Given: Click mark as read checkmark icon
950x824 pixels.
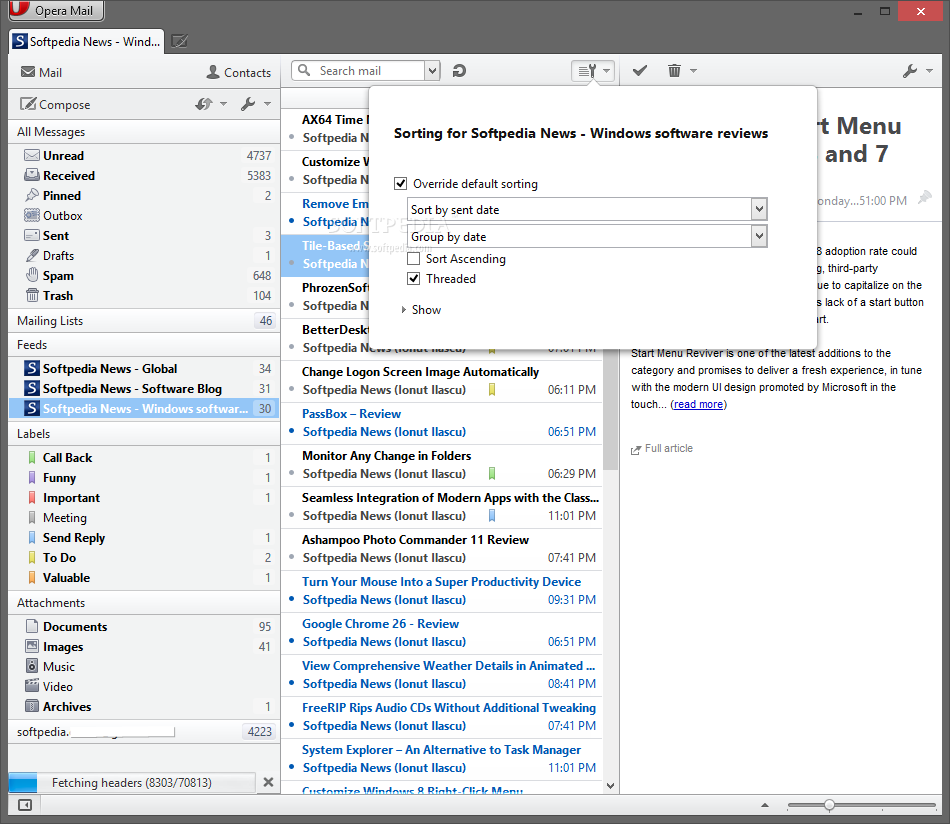Looking at the screenshot, I should click(640, 71).
